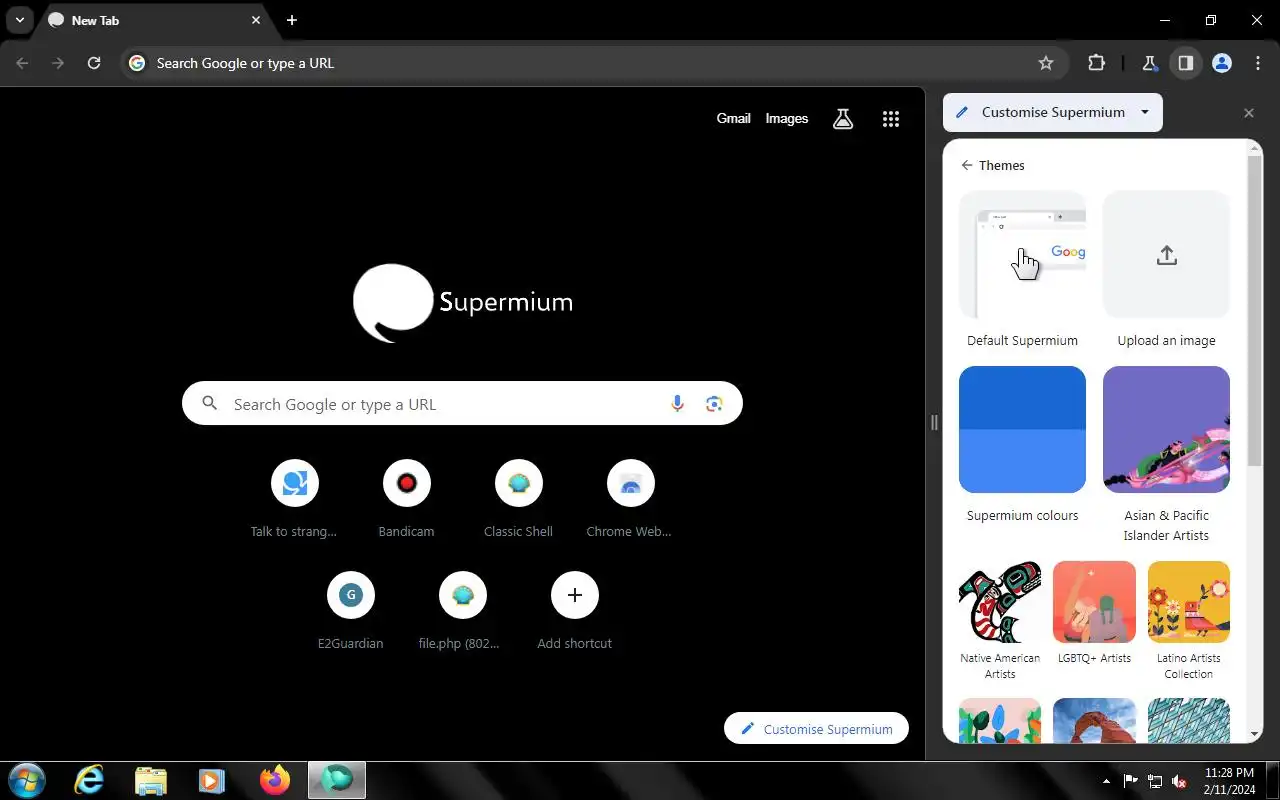The height and width of the screenshot is (800, 1280).
Task: Click the Supermium taskbar button
Action: [337, 780]
